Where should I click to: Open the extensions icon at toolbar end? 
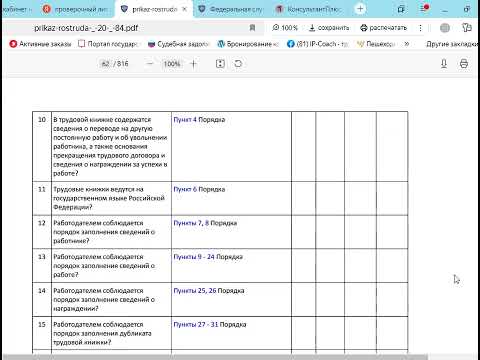click(x=467, y=28)
